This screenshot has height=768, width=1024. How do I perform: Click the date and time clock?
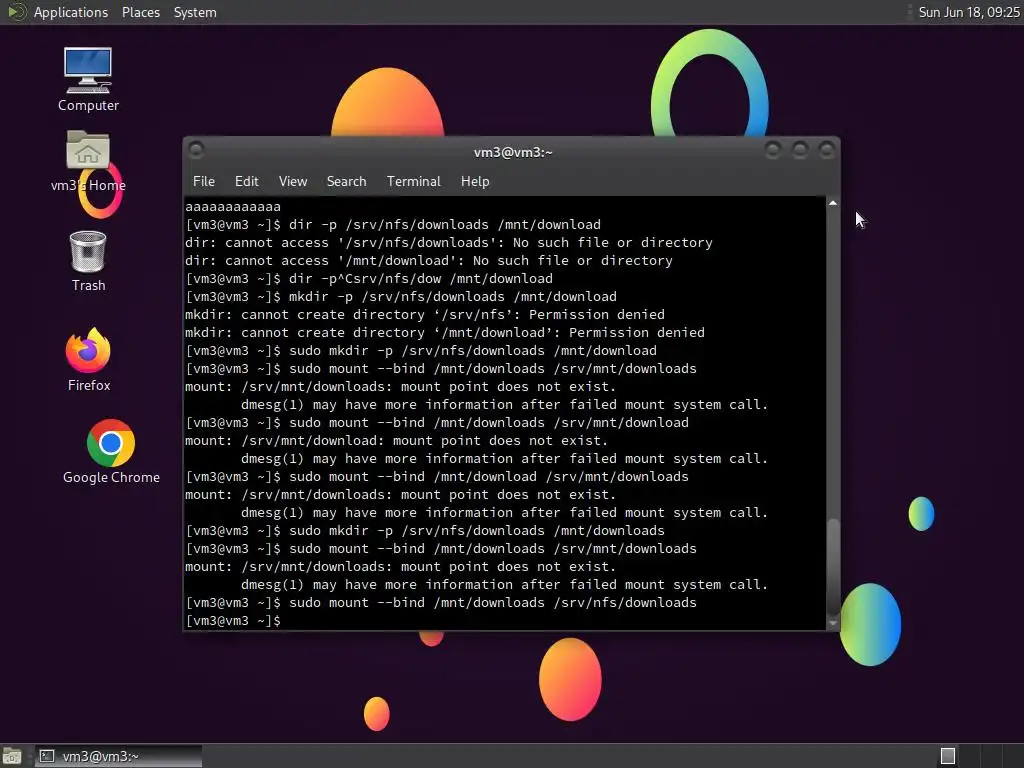click(968, 12)
